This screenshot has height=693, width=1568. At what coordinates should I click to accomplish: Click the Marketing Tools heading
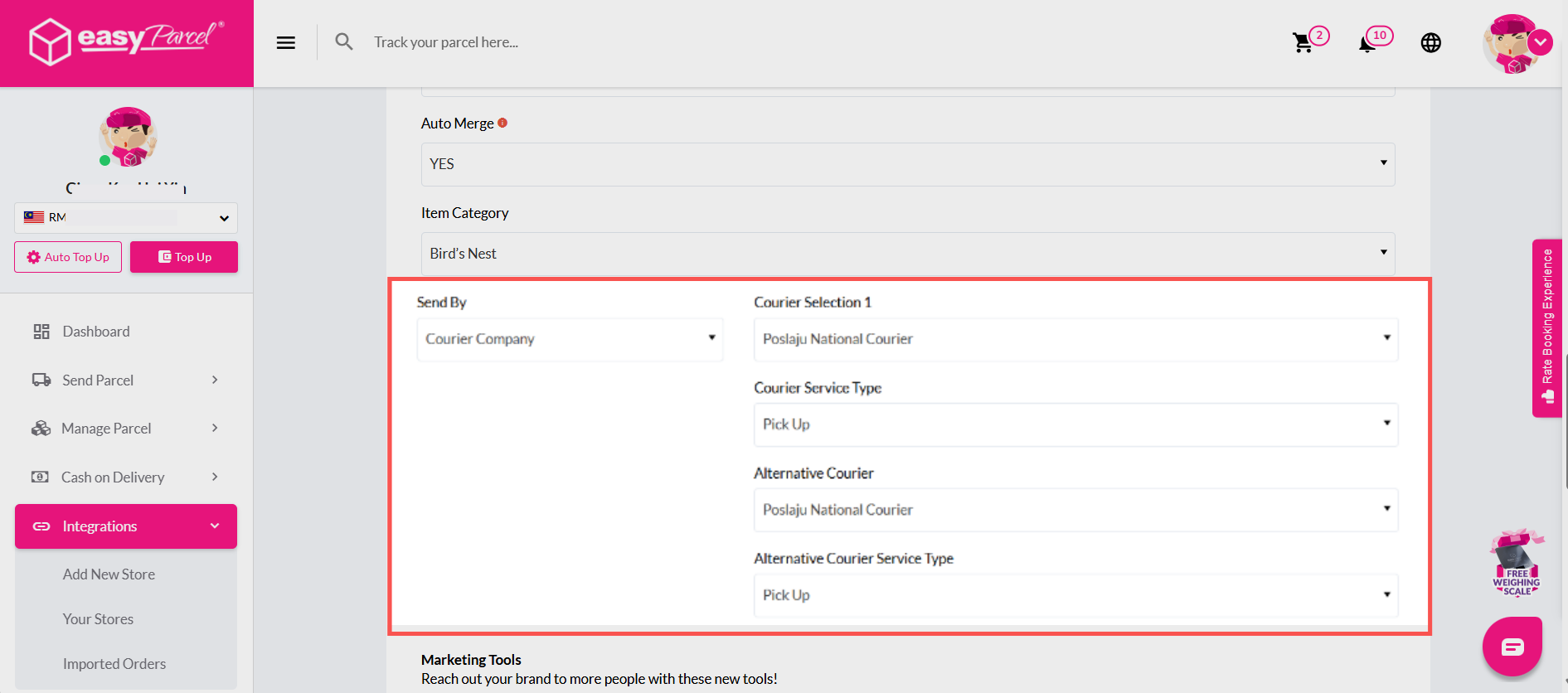coord(471,660)
